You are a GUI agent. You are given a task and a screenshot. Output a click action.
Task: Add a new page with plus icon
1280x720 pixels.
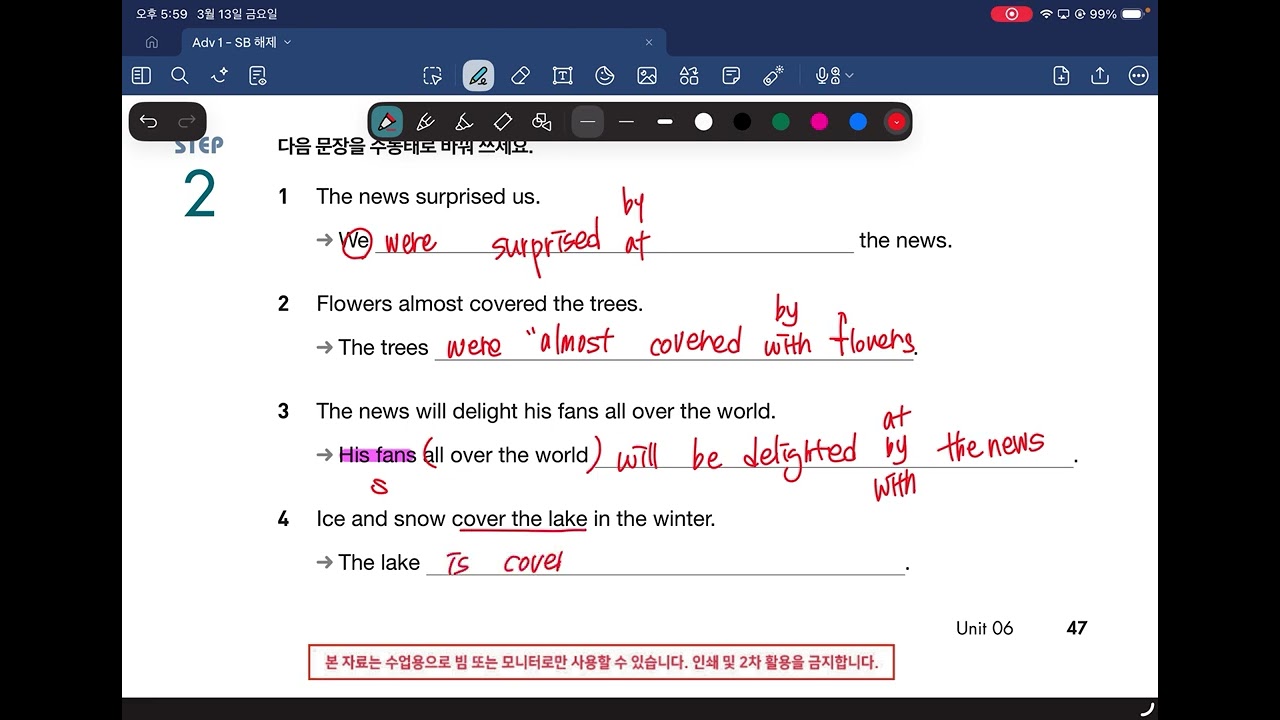(1061, 75)
